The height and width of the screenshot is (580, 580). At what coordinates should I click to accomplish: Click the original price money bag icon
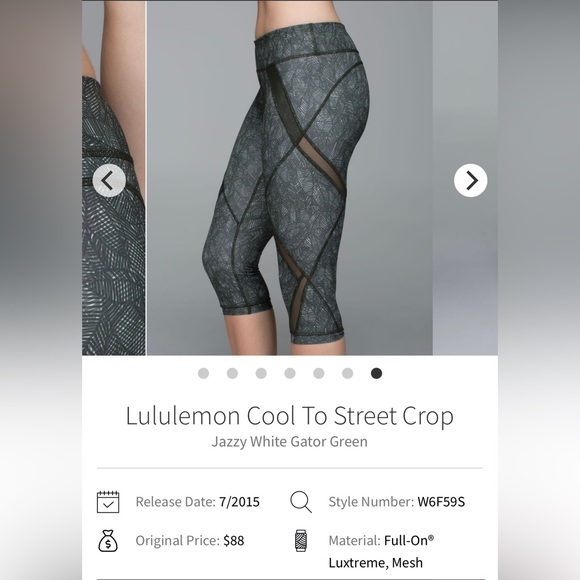pos(108,540)
